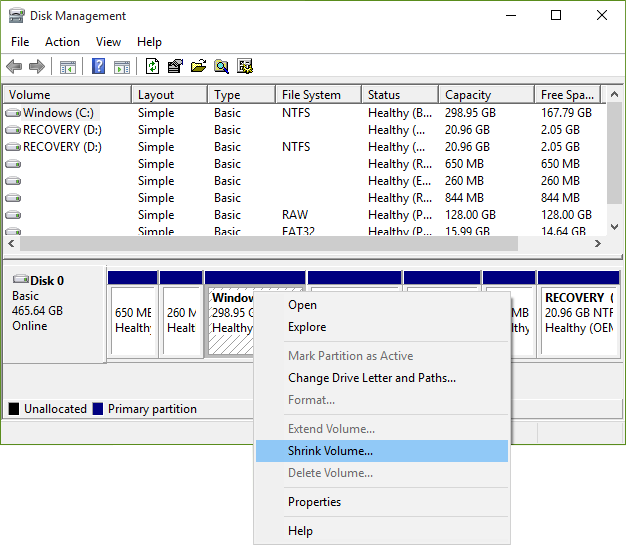Choose Shrink Volume from context menu
The height and width of the screenshot is (545, 626).
coord(330,451)
